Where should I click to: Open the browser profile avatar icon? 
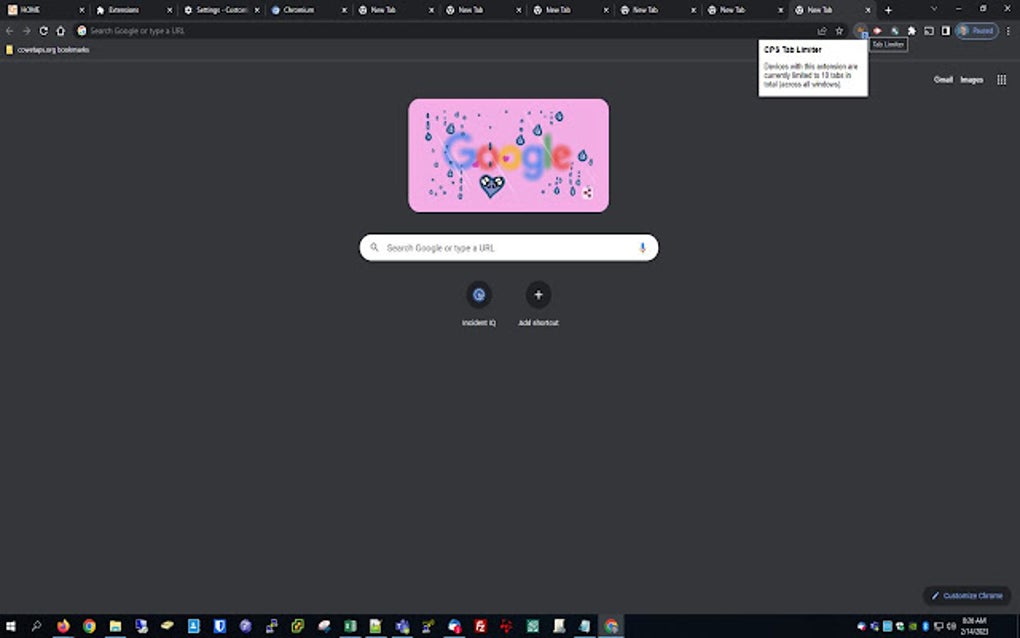click(x=963, y=30)
